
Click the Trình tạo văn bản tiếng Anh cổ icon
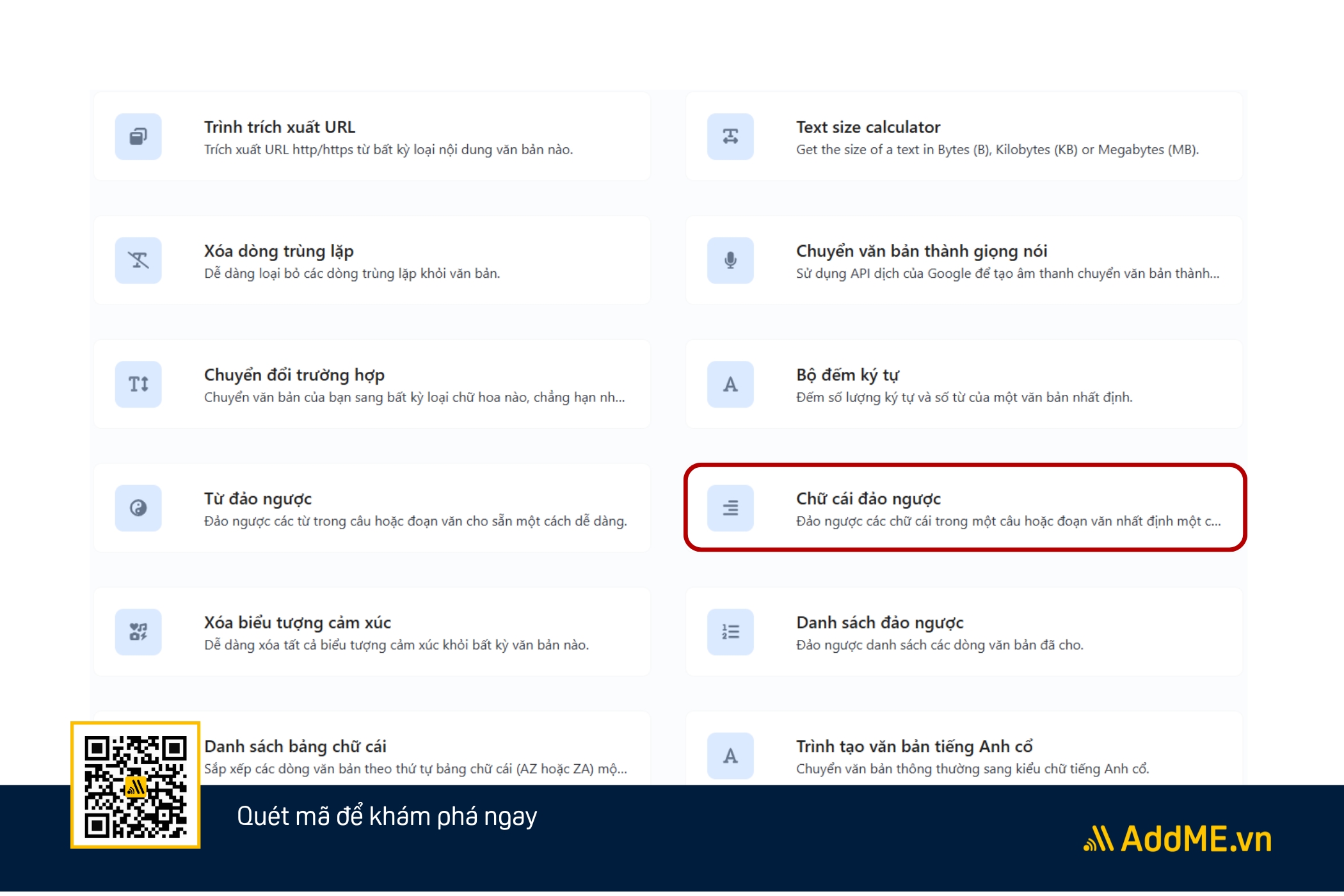pyautogui.click(x=730, y=756)
